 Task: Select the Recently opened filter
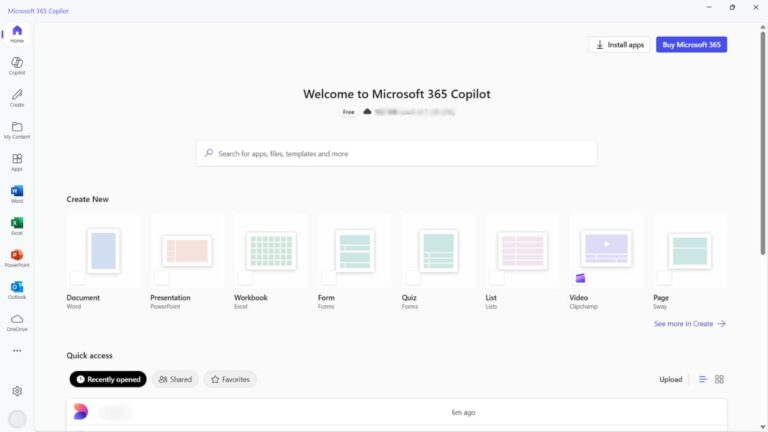point(108,379)
